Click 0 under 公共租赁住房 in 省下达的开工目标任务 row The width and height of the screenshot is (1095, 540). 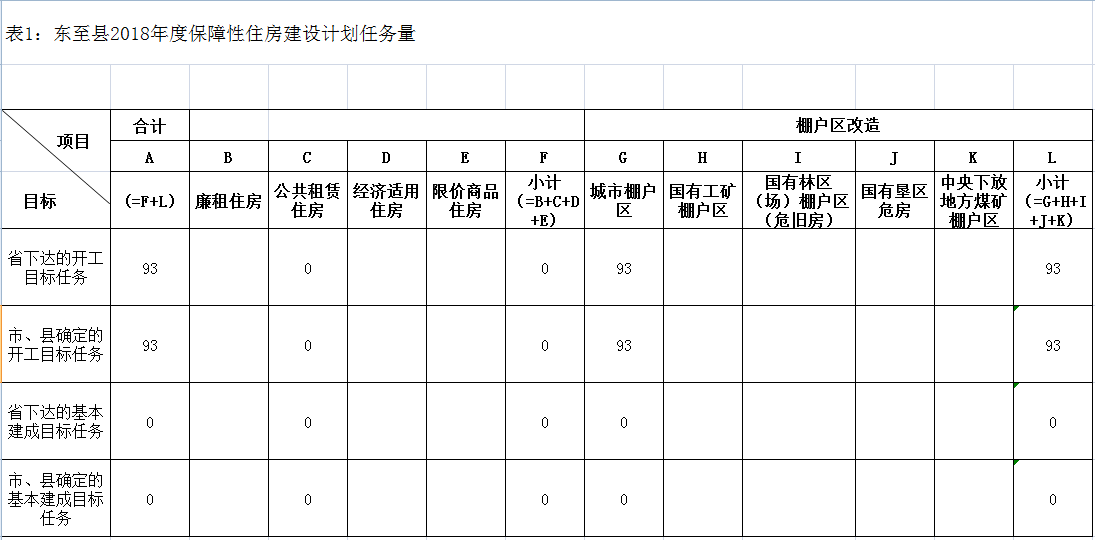[308, 268]
